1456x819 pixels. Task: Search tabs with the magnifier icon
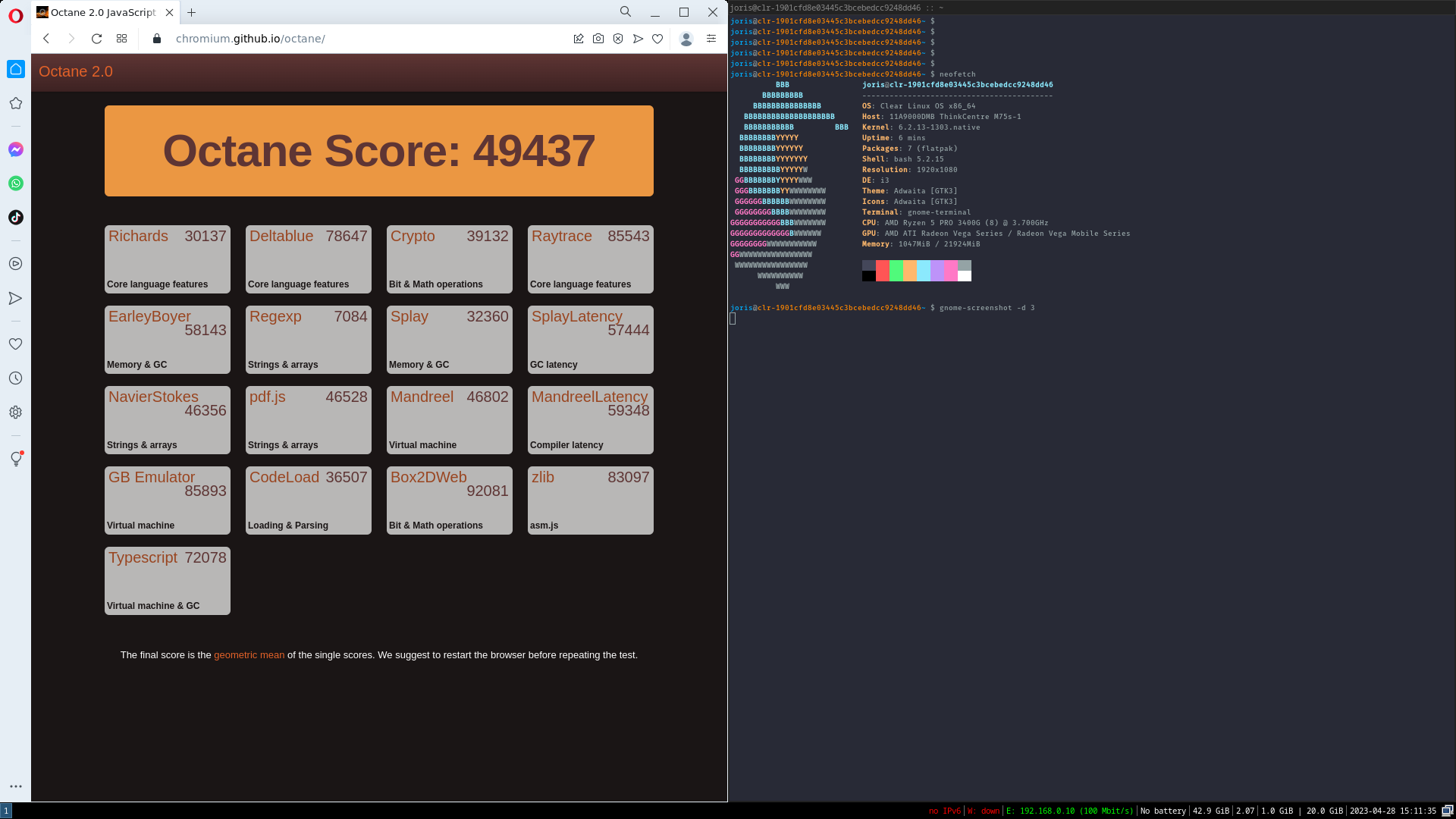[626, 12]
